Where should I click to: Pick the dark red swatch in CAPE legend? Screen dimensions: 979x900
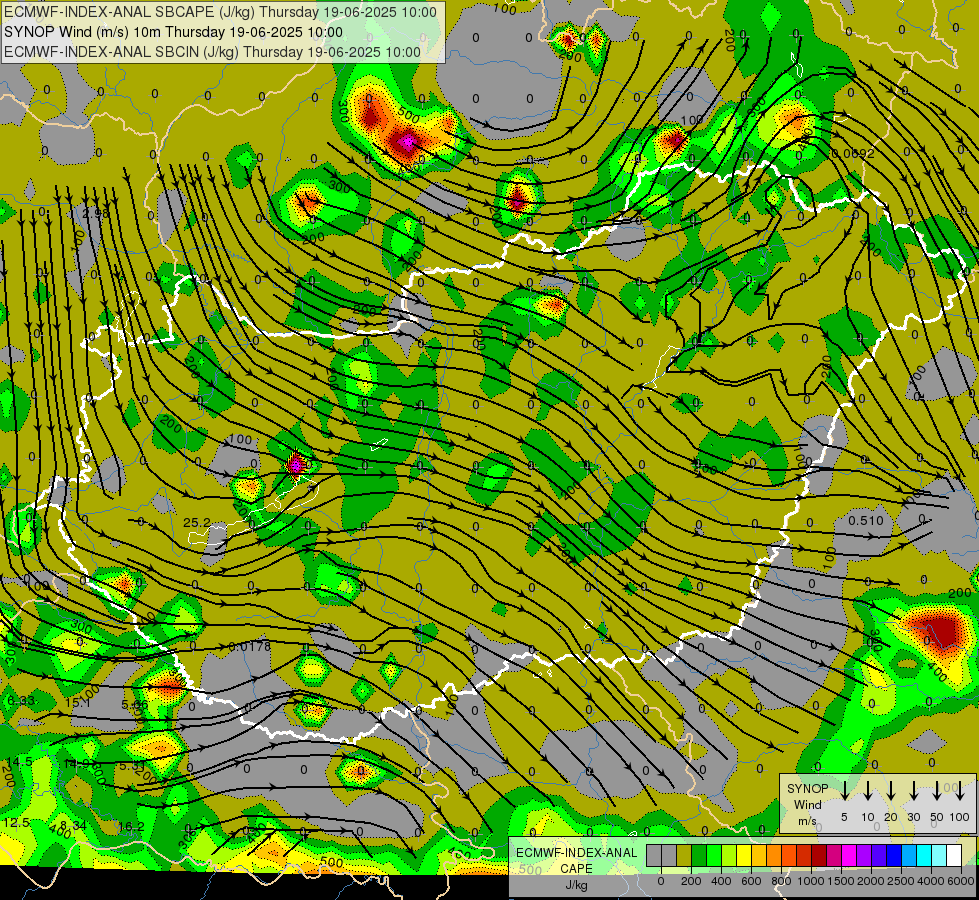[x=819, y=855]
